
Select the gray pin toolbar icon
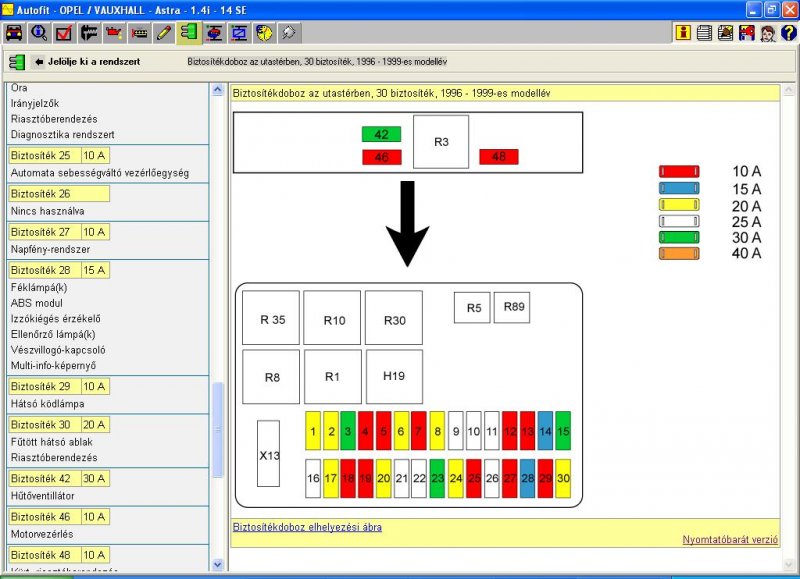(289, 33)
